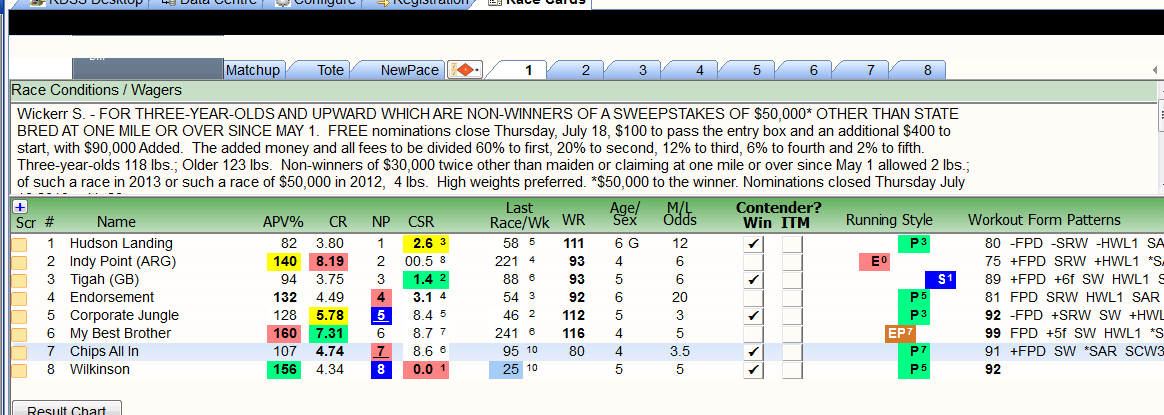This screenshot has width=1164, height=415.
Task: Toggle Win contender for My Best Brother
Action: [753, 333]
